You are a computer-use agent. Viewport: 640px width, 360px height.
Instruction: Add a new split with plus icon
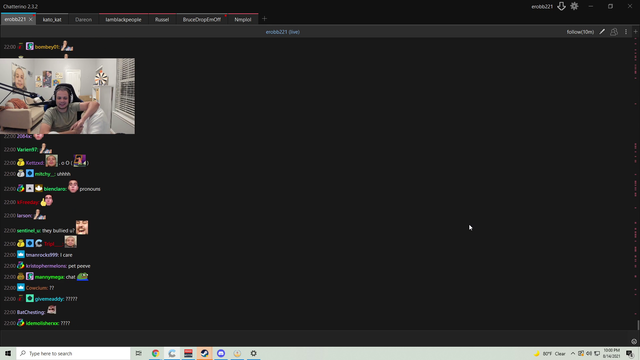coord(636,31)
